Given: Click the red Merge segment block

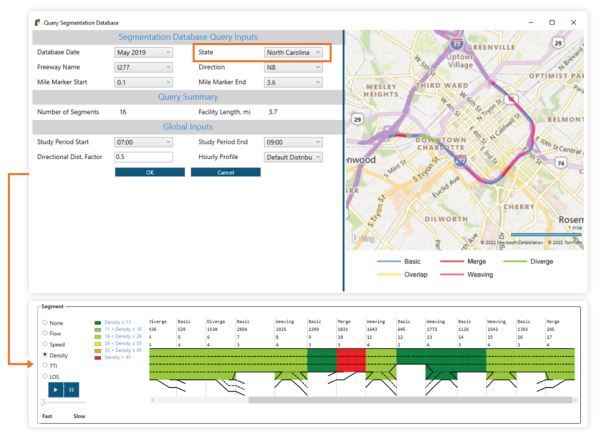Looking at the screenshot, I should click(x=351, y=355).
